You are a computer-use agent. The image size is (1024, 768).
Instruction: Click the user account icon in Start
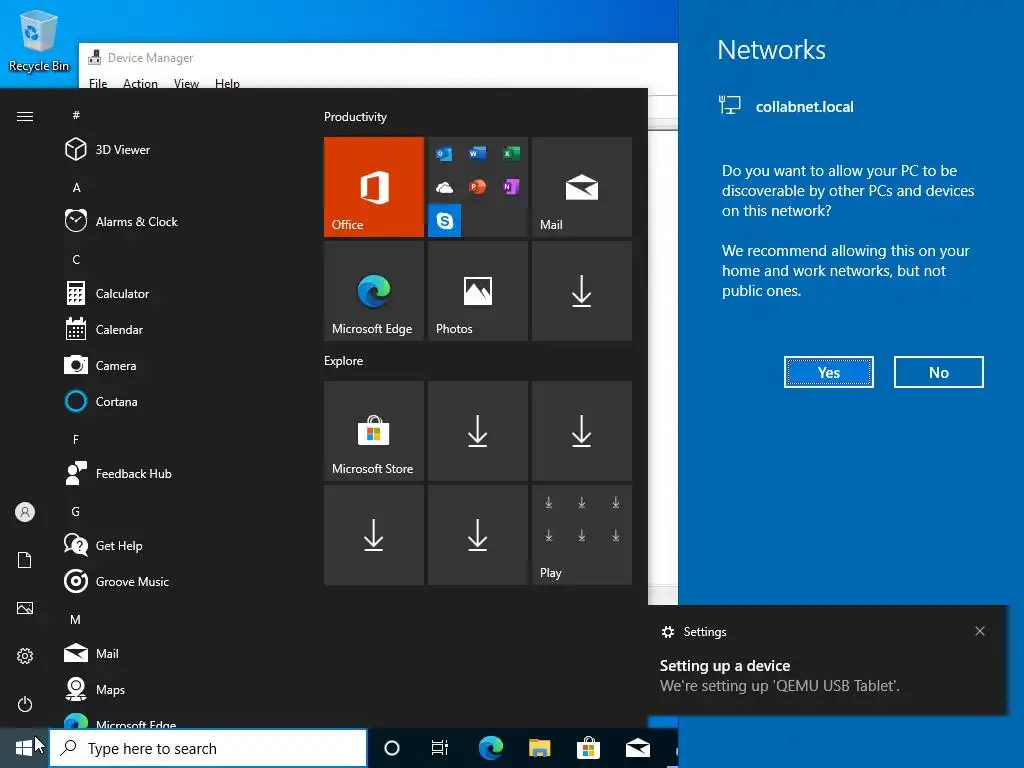click(x=25, y=512)
